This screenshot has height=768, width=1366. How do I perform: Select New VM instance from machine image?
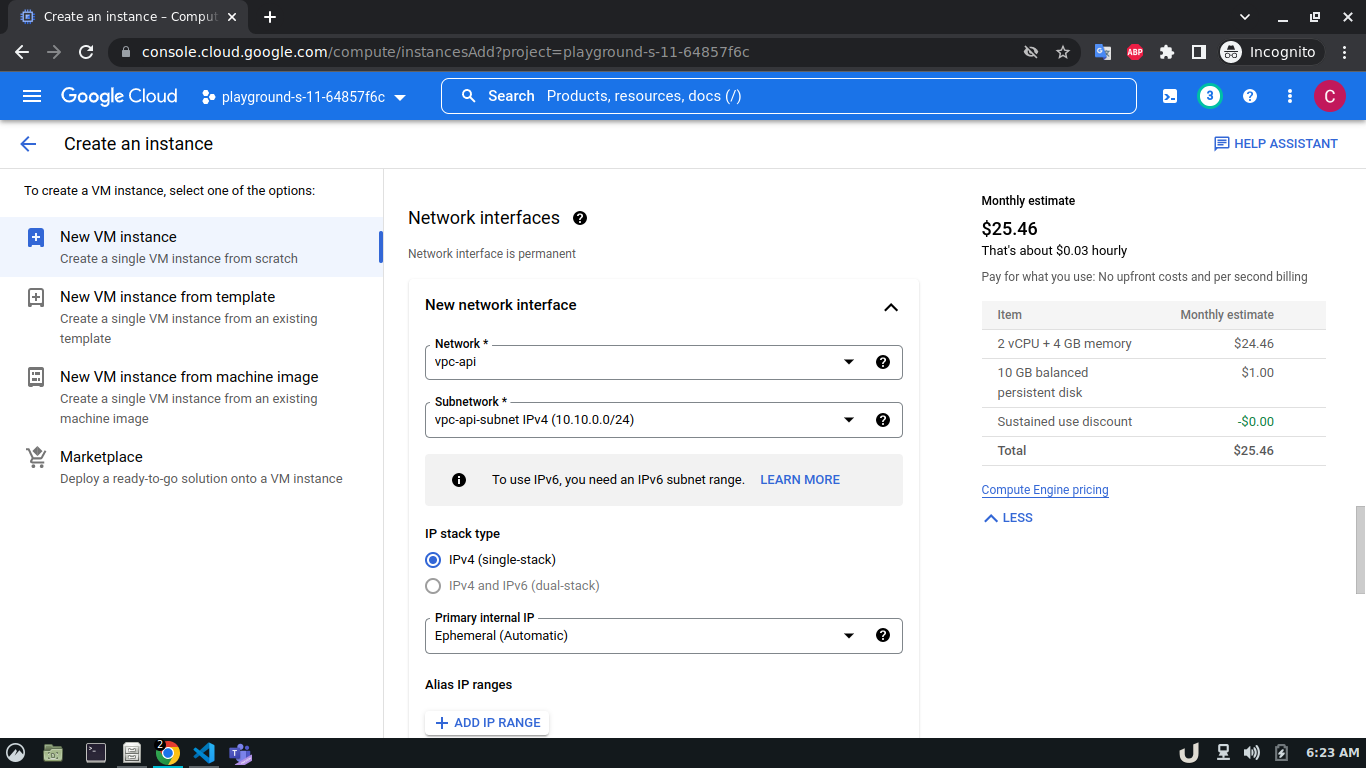pos(191,397)
